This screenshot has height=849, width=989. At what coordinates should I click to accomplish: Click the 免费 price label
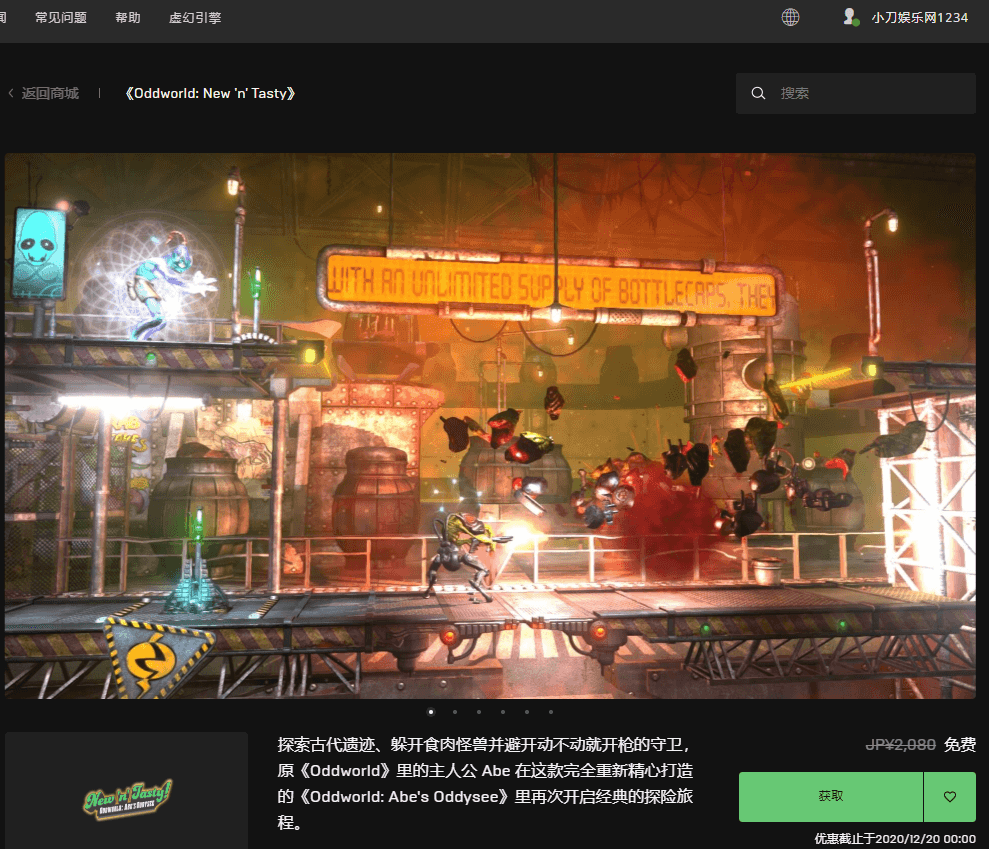point(960,745)
